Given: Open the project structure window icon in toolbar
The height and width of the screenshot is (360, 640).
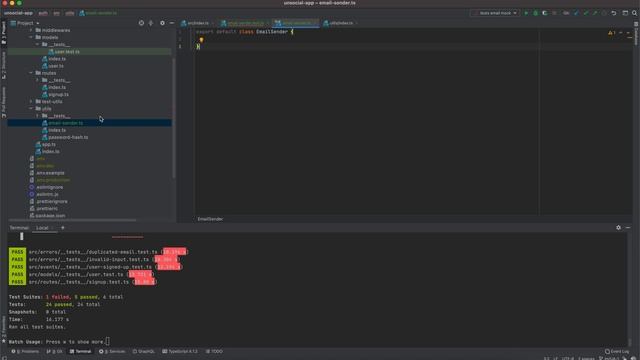Looking at the screenshot, I should 625,13.
